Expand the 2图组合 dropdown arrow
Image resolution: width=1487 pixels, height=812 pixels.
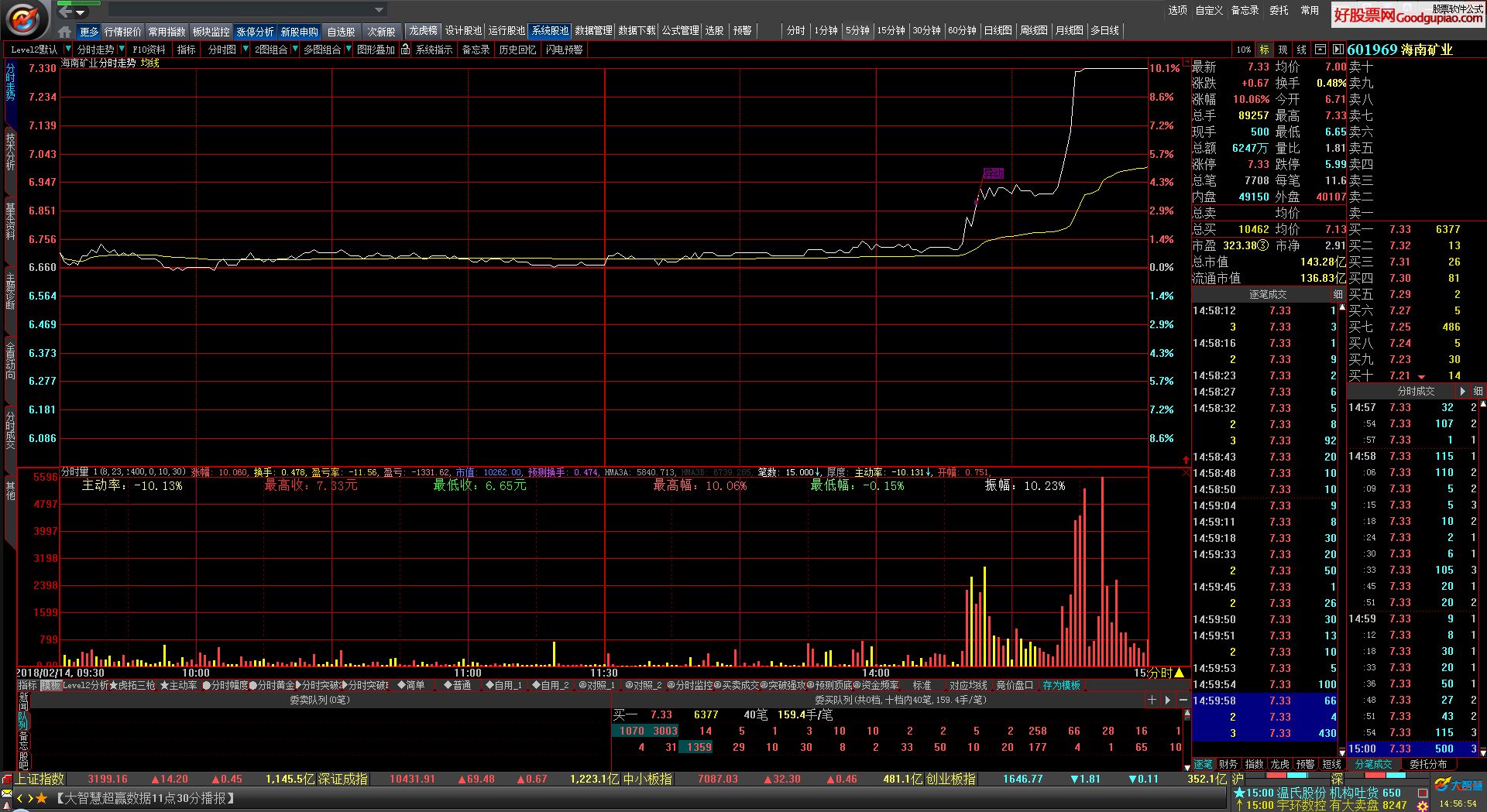[295, 50]
